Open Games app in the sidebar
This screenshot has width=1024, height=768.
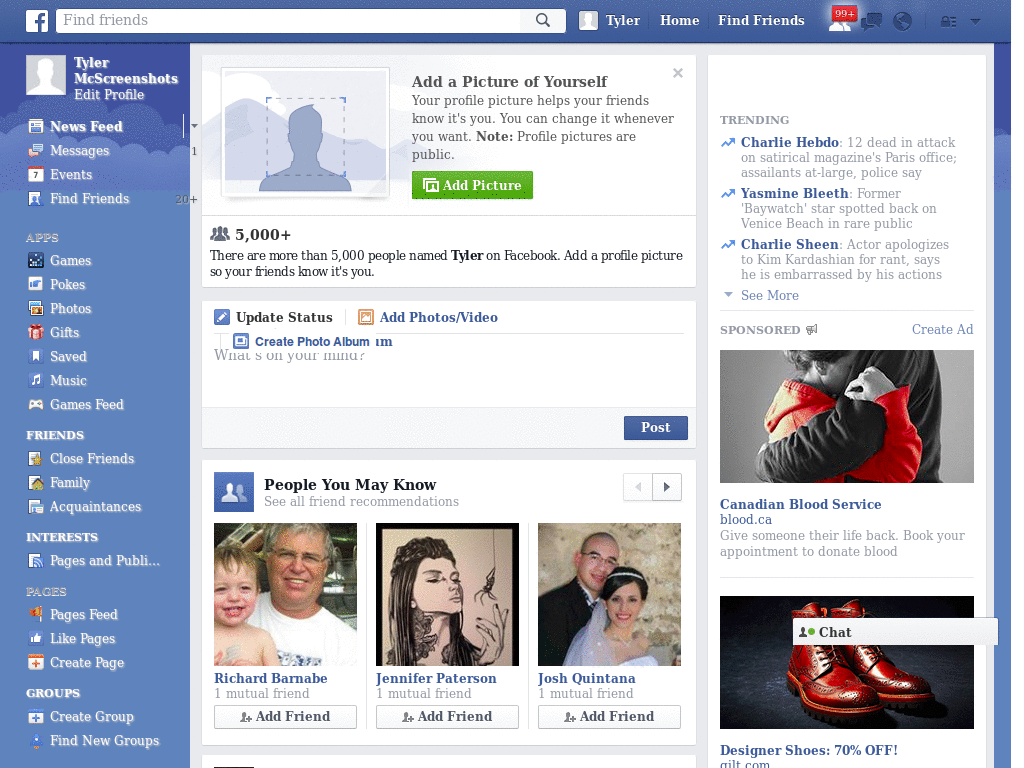[x=71, y=261]
